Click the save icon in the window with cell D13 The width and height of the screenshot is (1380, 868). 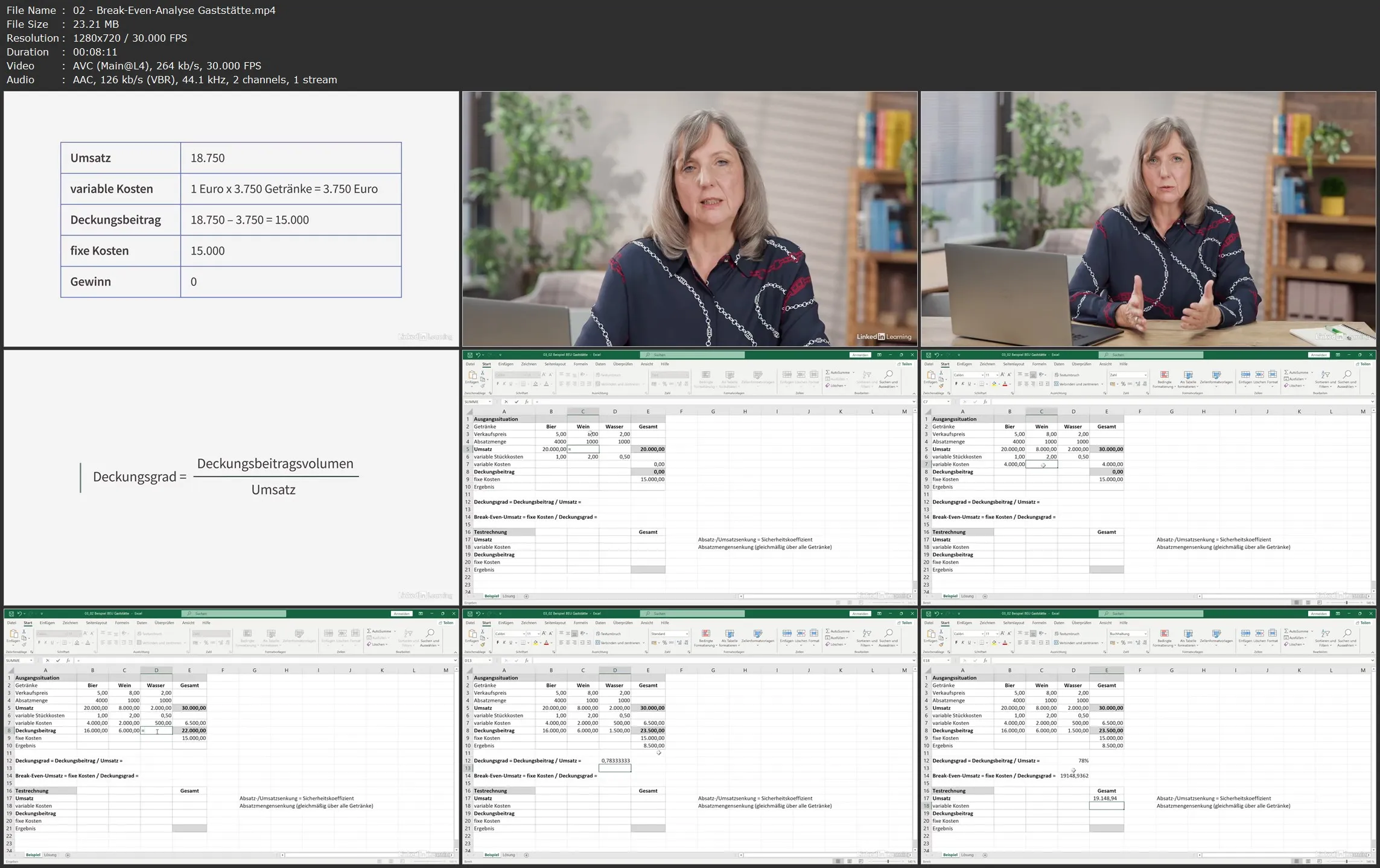470,613
